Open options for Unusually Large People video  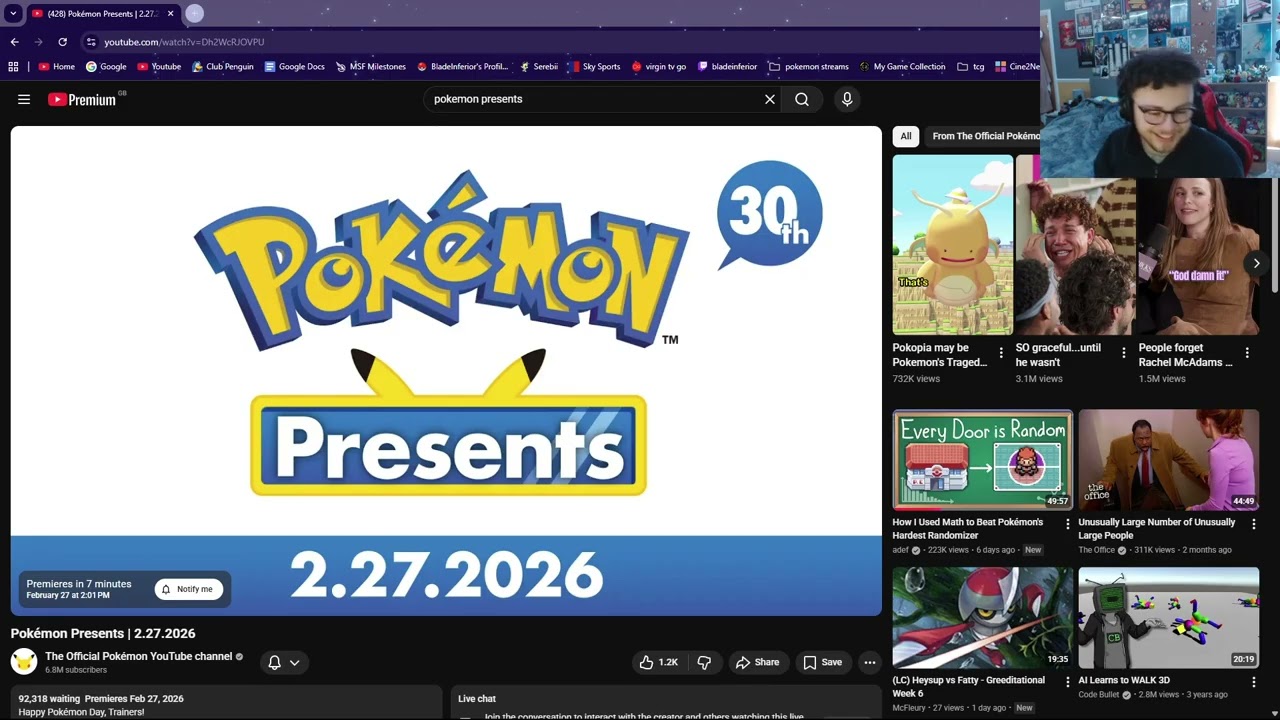[1253, 524]
